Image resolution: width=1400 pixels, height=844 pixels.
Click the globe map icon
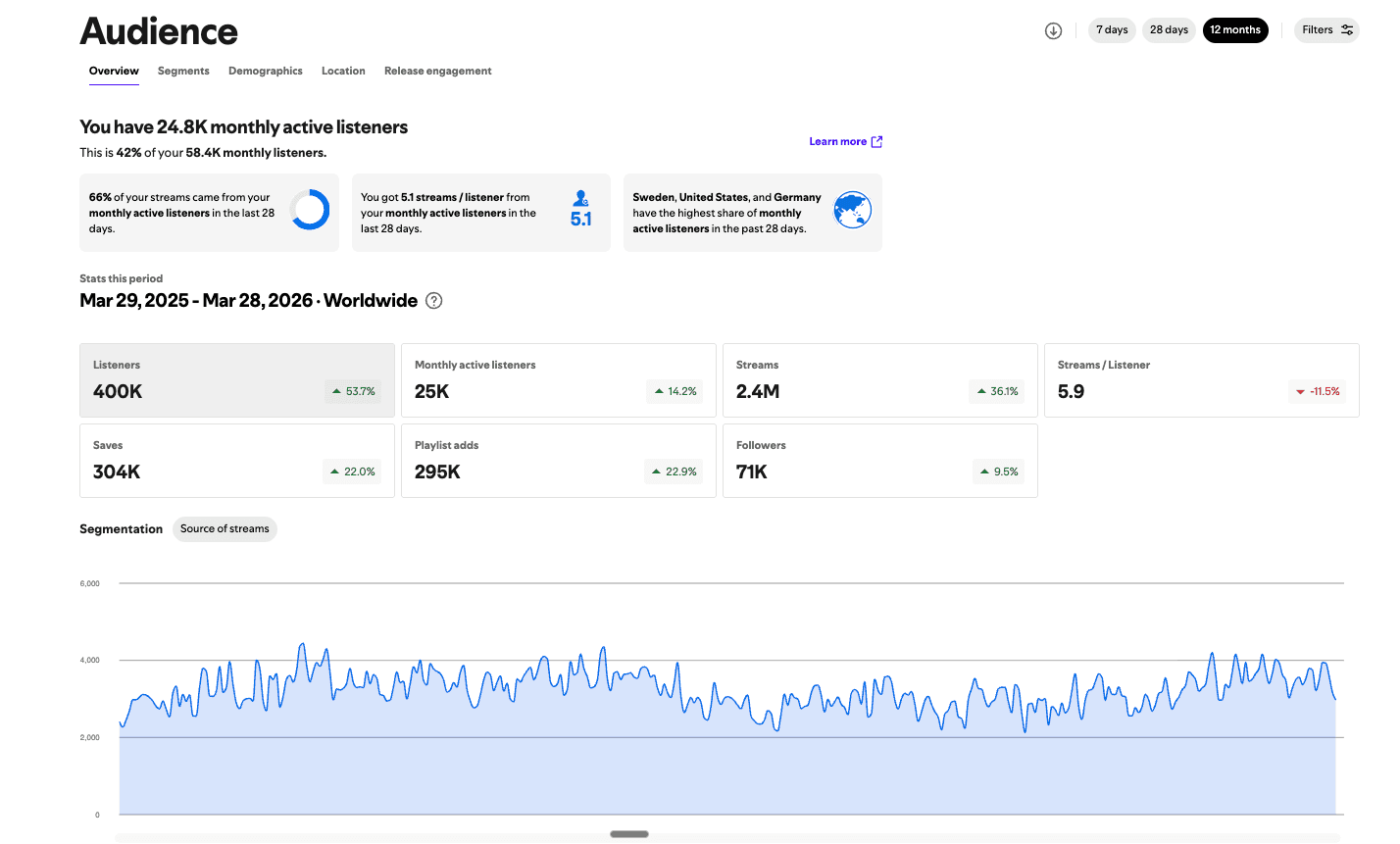(852, 210)
